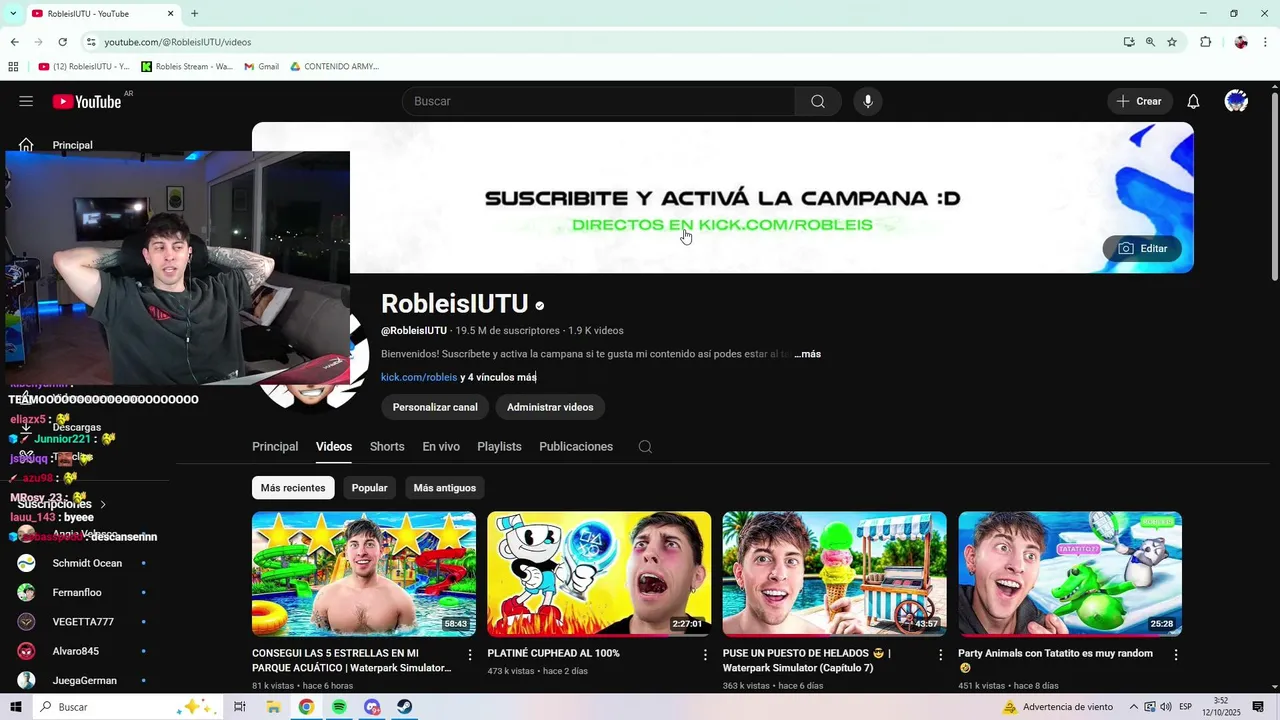1280x720 pixels.
Task: Open Windows Start menu
Action: click(16, 707)
